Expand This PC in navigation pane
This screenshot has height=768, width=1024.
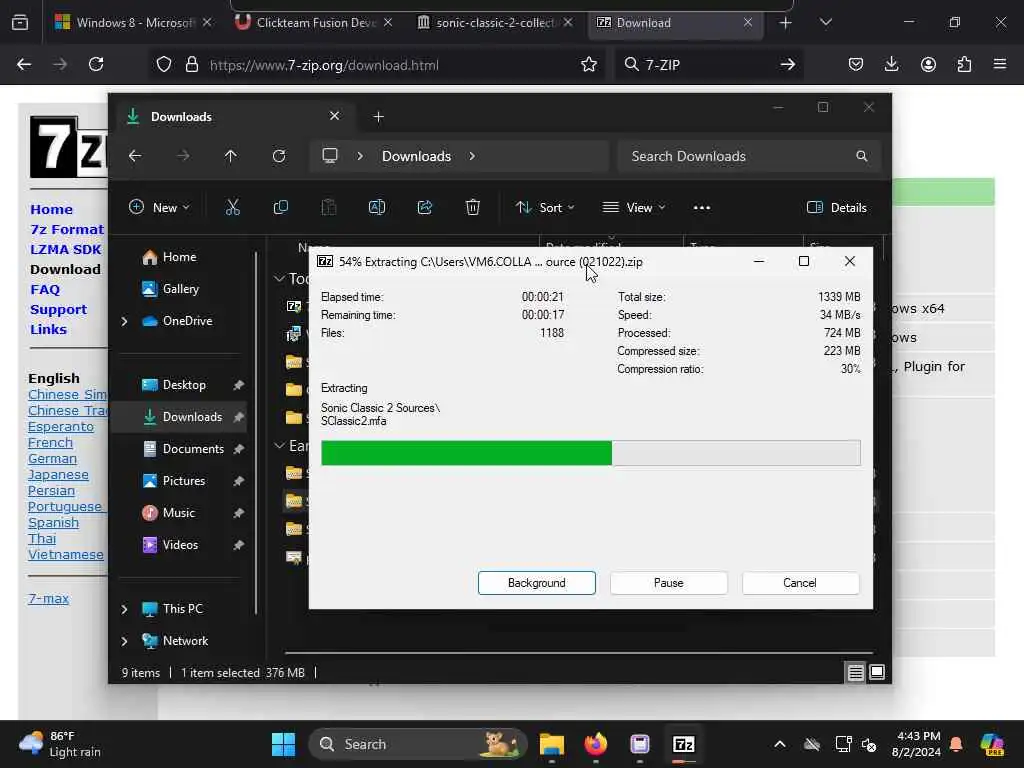(x=124, y=609)
